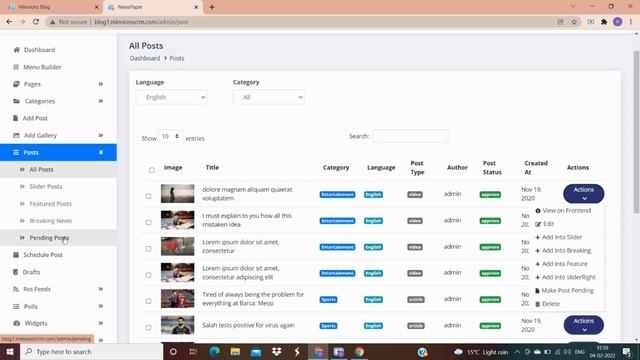Reload the browser page

tap(36, 22)
